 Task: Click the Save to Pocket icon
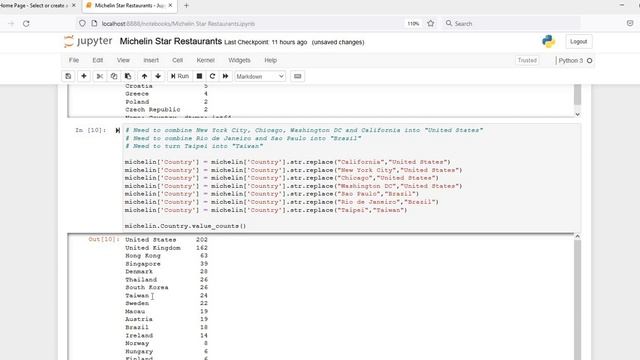pos(630,24)
